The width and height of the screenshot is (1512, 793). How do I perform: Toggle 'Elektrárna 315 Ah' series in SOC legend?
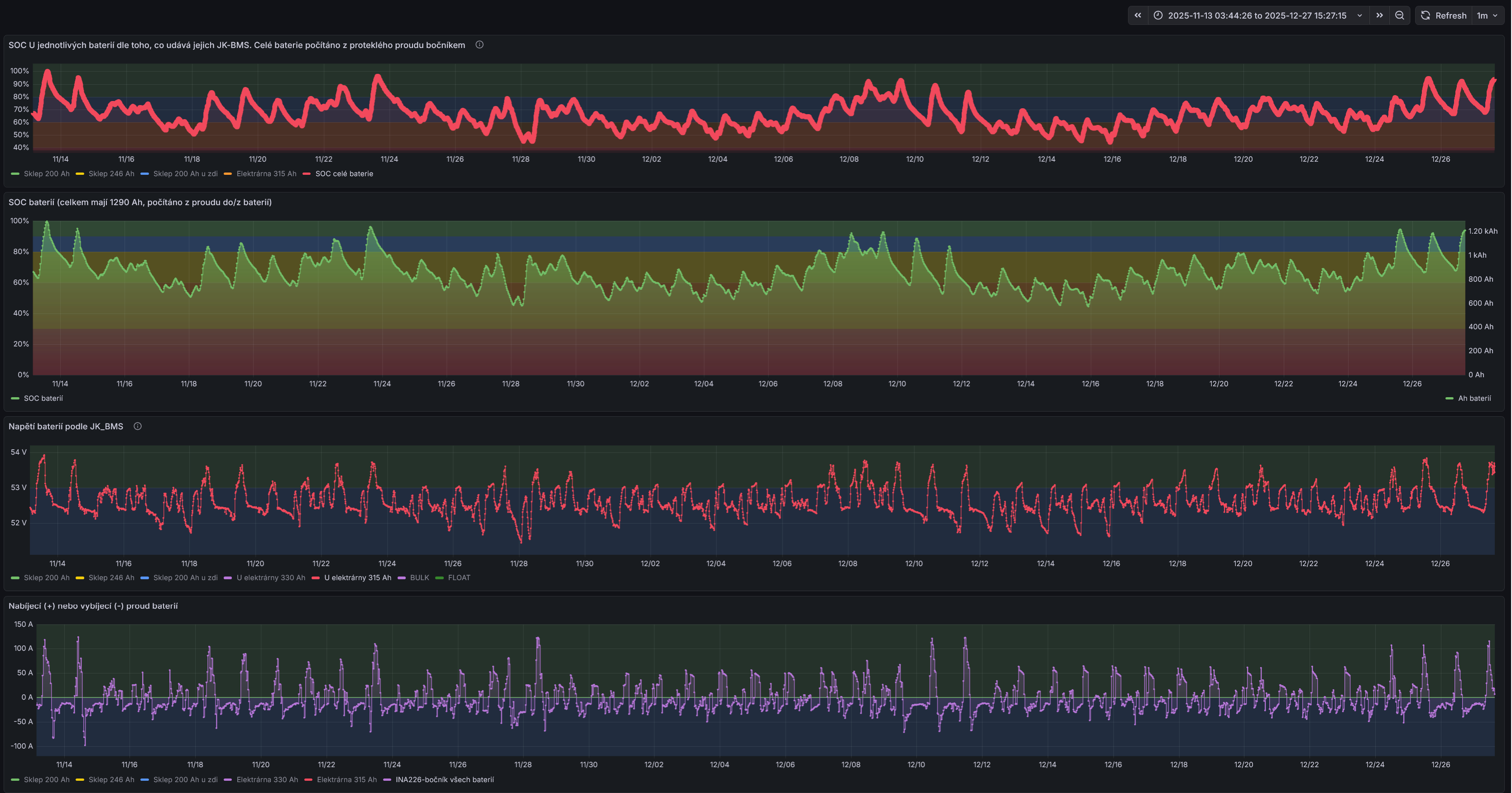coord(266,174)
